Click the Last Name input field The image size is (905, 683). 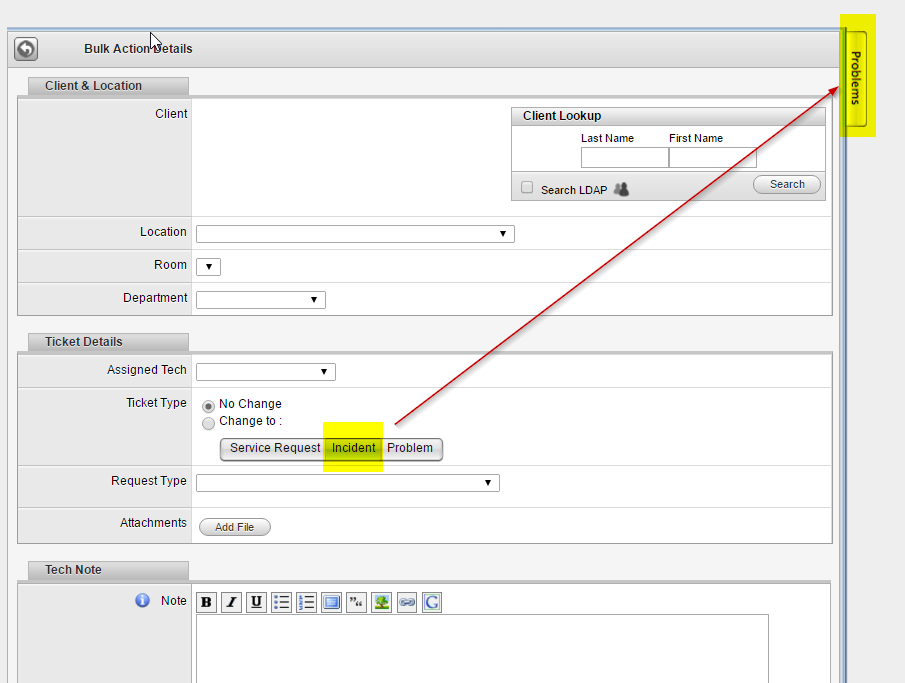(624, 158)
